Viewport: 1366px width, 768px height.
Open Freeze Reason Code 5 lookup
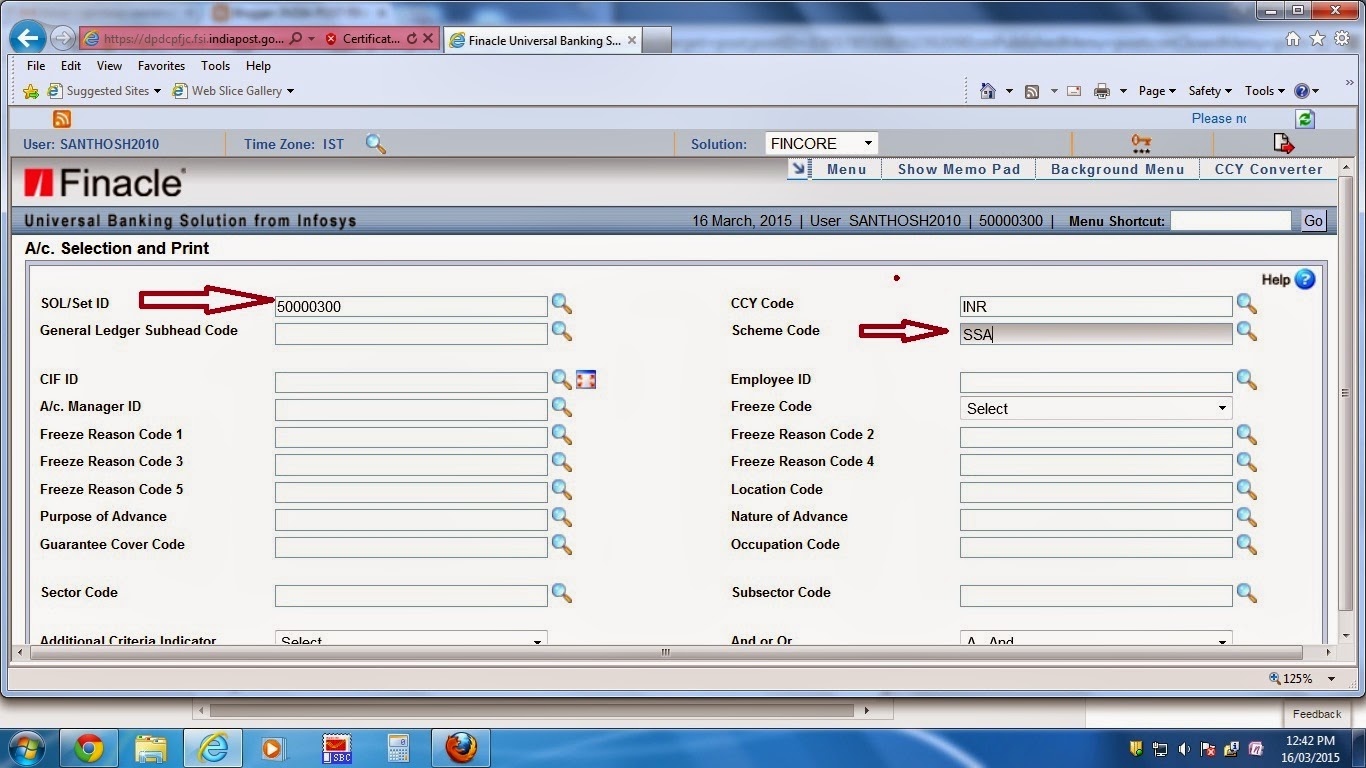[562, 490]
